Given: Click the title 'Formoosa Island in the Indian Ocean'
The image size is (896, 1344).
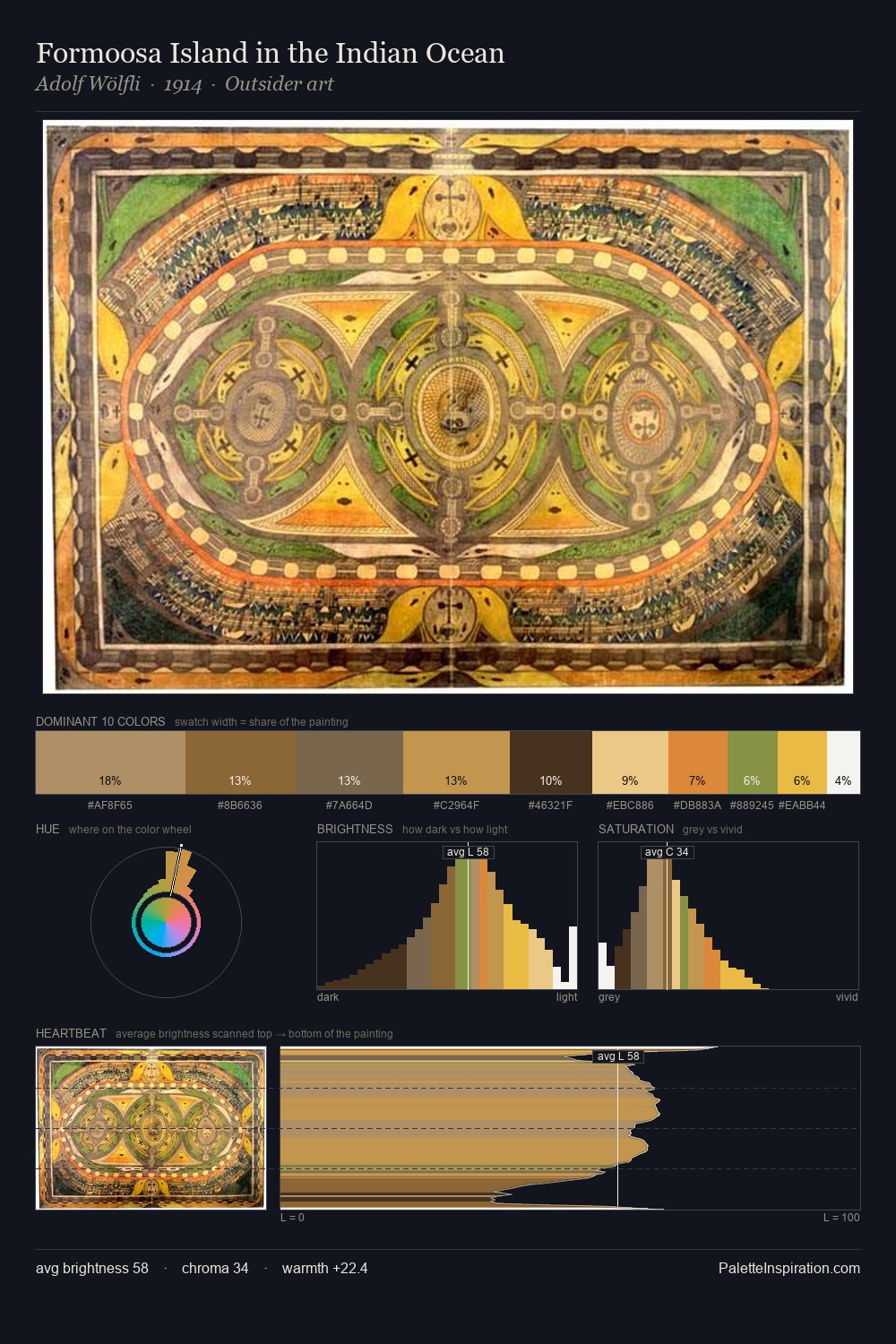Looking at the screenshot, I should tap(271, 53).
